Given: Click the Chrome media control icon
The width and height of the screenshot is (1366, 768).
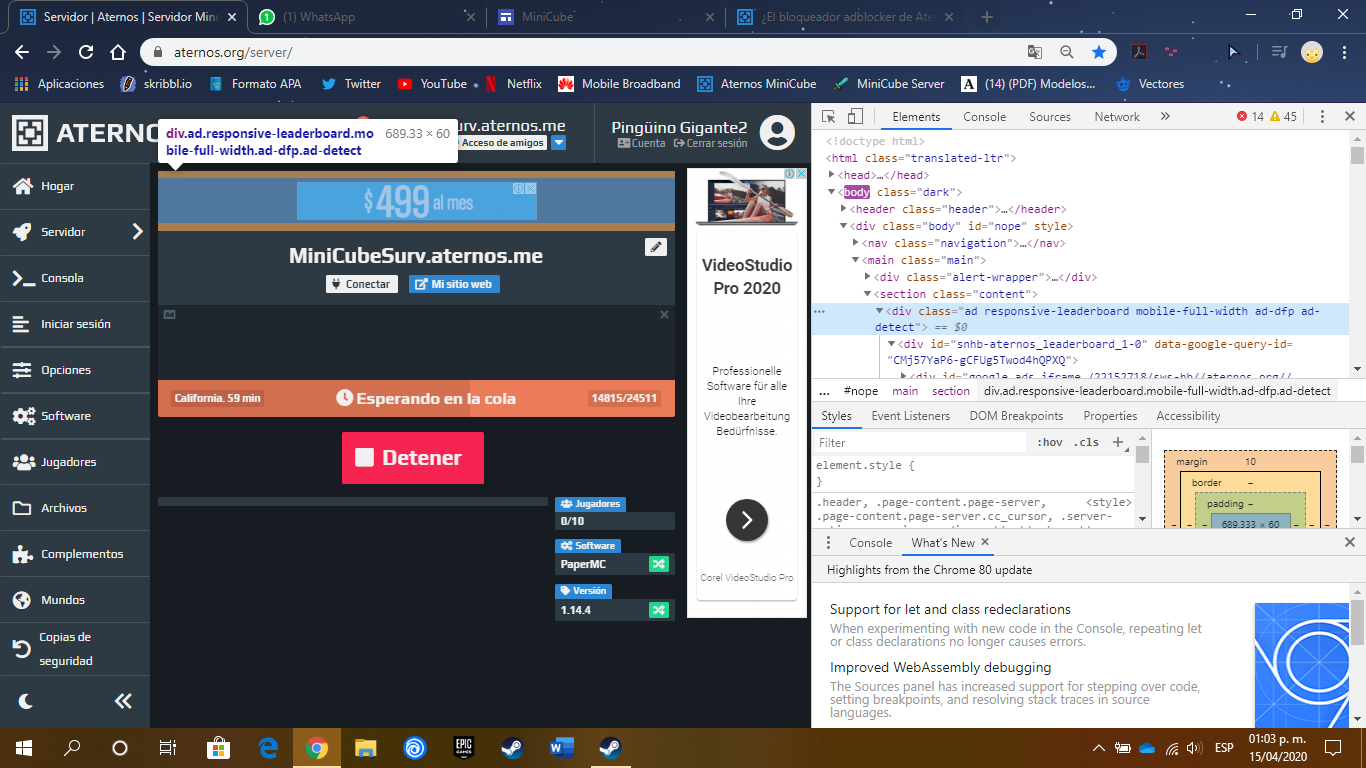Looking at the screenshot, I should click(x=1278, y=52).
